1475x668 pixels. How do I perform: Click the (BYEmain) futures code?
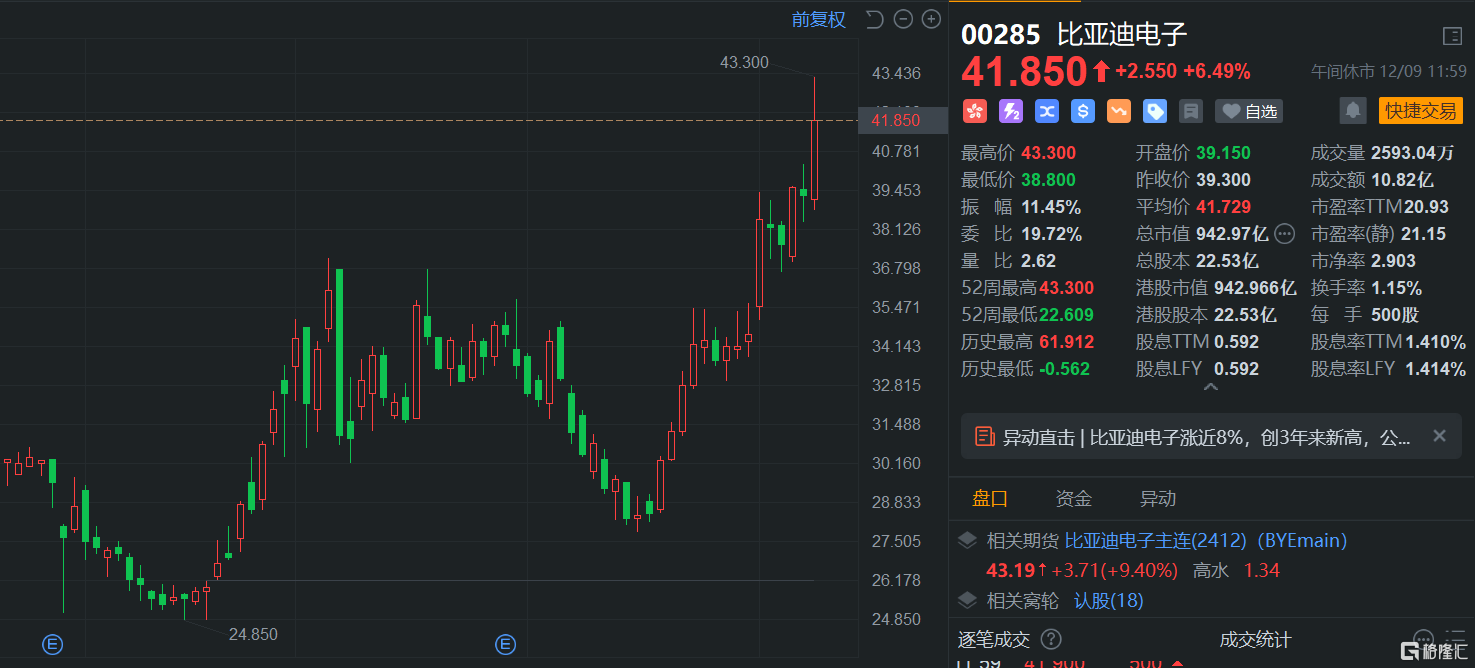(x=1301, y=541)
